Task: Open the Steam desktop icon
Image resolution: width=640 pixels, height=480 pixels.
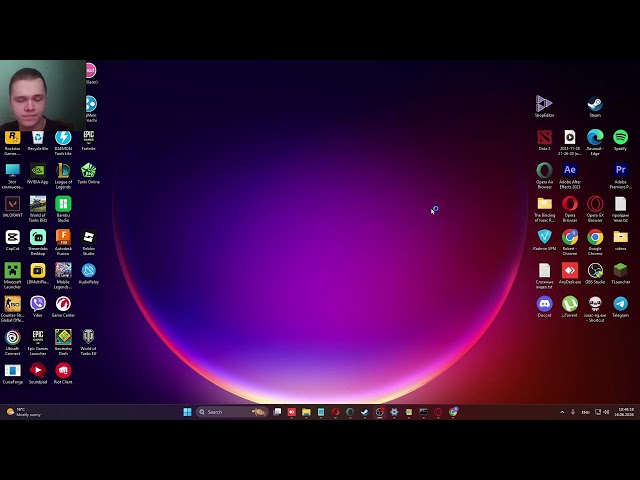Action: click(x=595, y=107)
